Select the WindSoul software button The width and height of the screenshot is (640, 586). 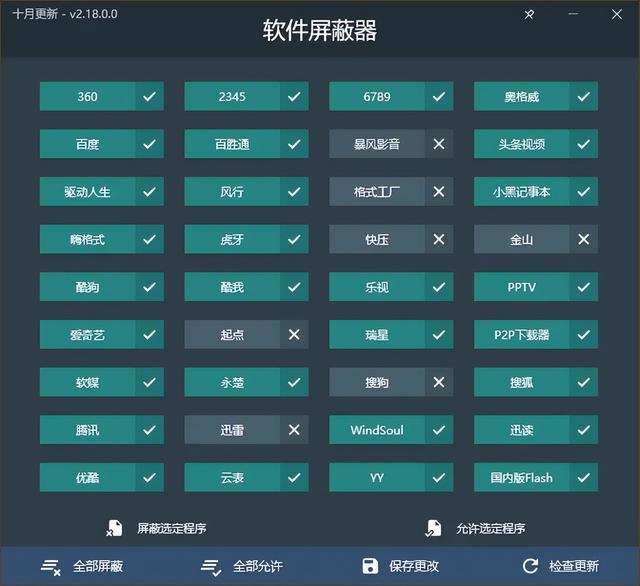[377, 430]
